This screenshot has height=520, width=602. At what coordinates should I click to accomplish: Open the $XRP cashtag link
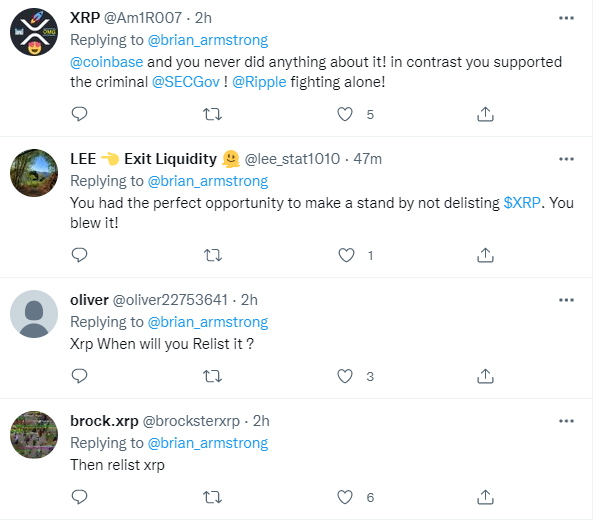(523, 202)
